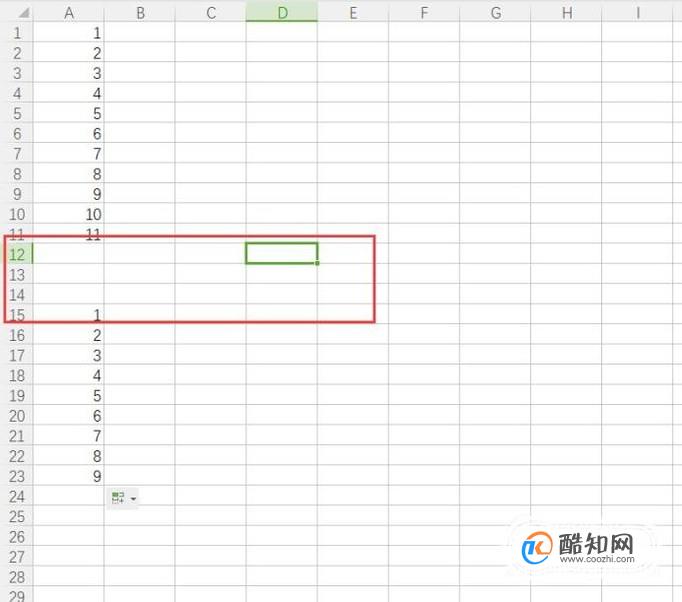Select column E header

tap(353, 13)
